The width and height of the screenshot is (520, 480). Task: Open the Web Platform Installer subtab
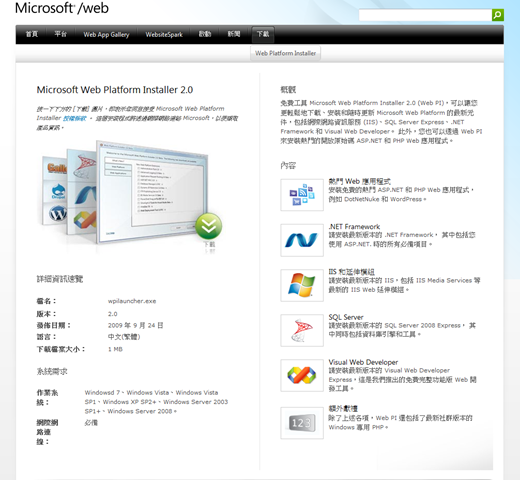(x=285, y=53)
